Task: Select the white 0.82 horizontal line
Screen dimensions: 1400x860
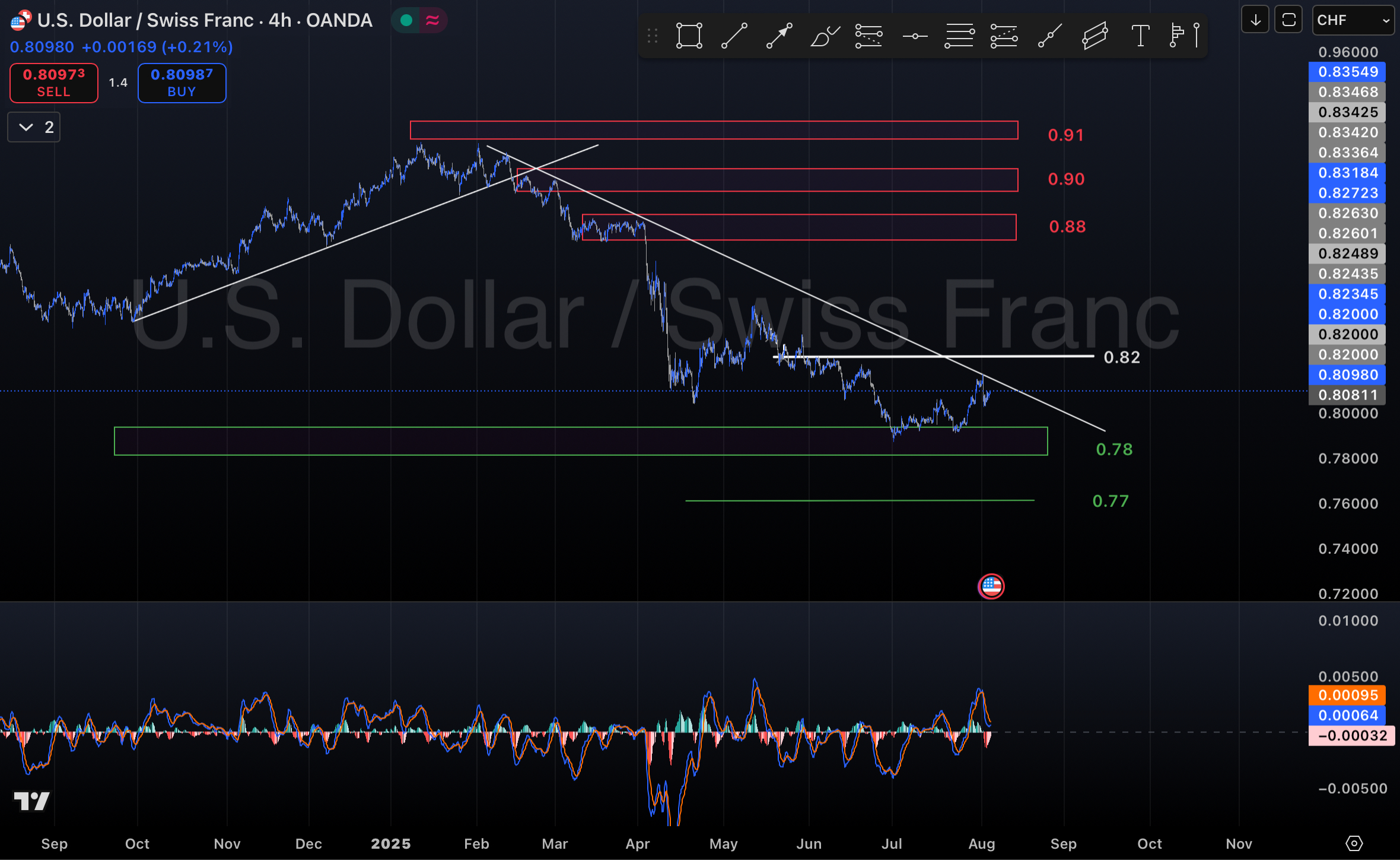Action: (933, 356)
